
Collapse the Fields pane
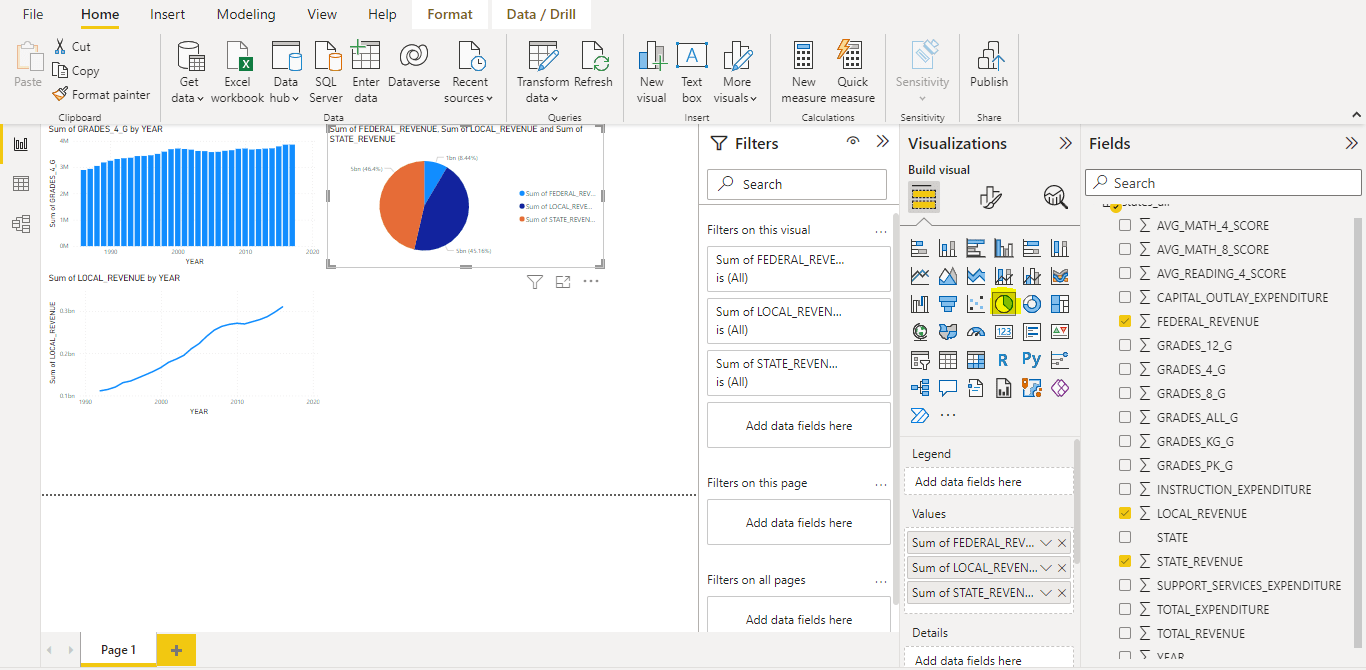(x=1350, y=143)
